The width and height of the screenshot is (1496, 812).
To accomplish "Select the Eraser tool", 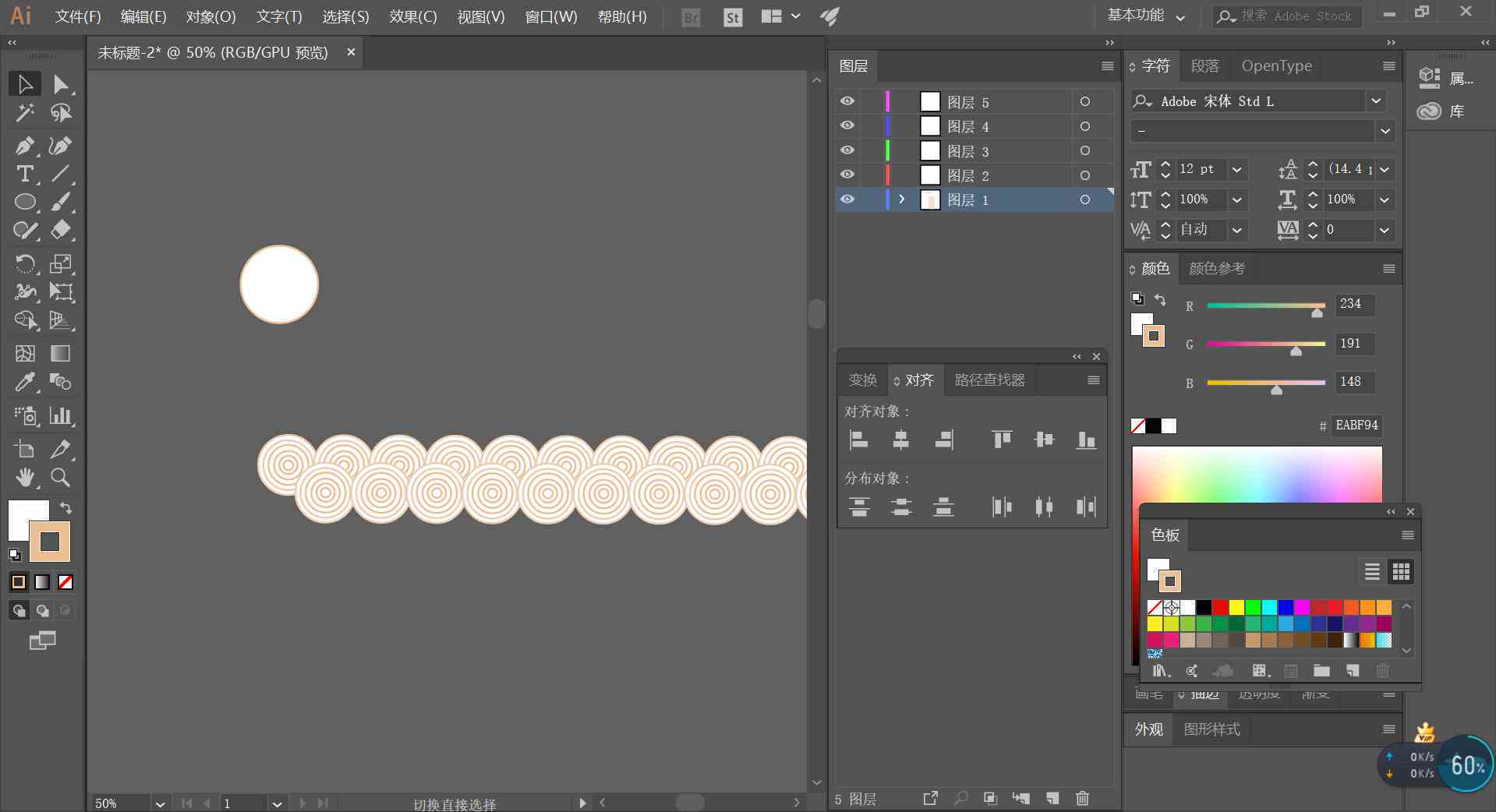I will pos(61,230).
